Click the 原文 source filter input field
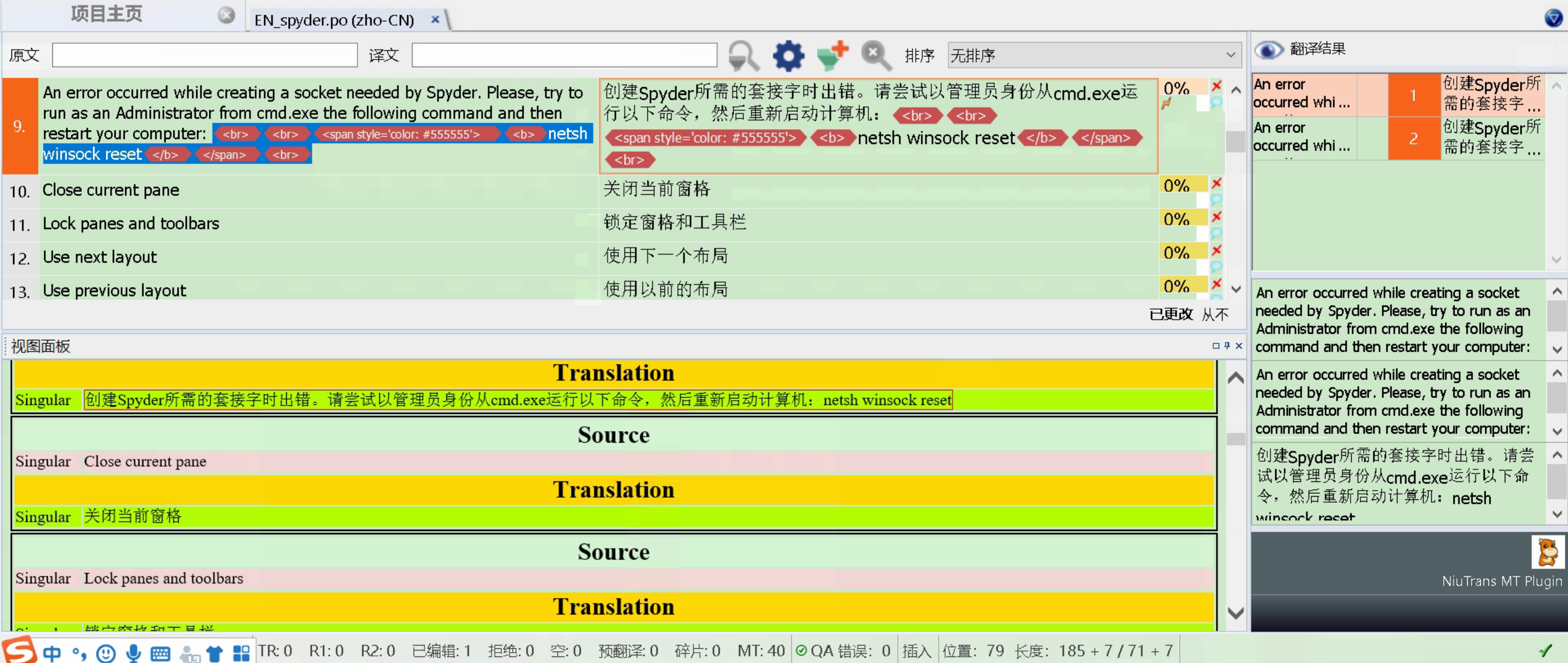Screen dimensions: 1568x663 (204, 56)
